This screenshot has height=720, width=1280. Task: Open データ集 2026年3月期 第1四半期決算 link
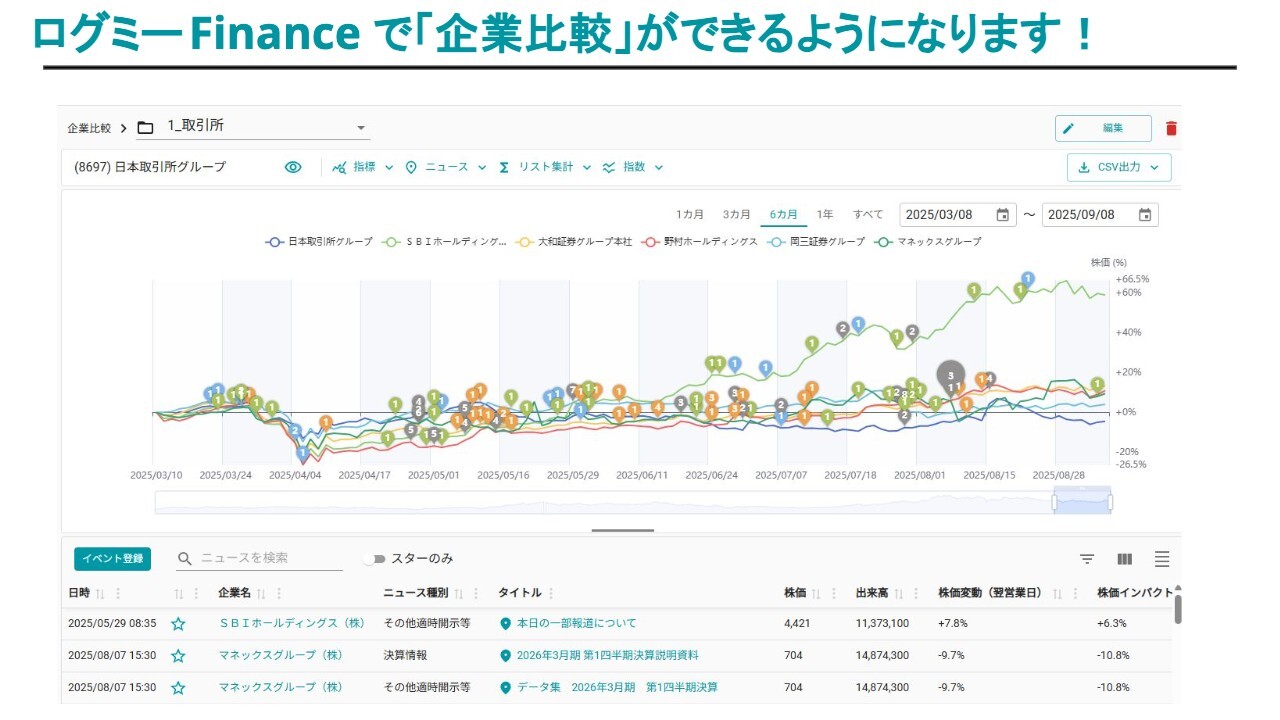[x=617, y=687]
